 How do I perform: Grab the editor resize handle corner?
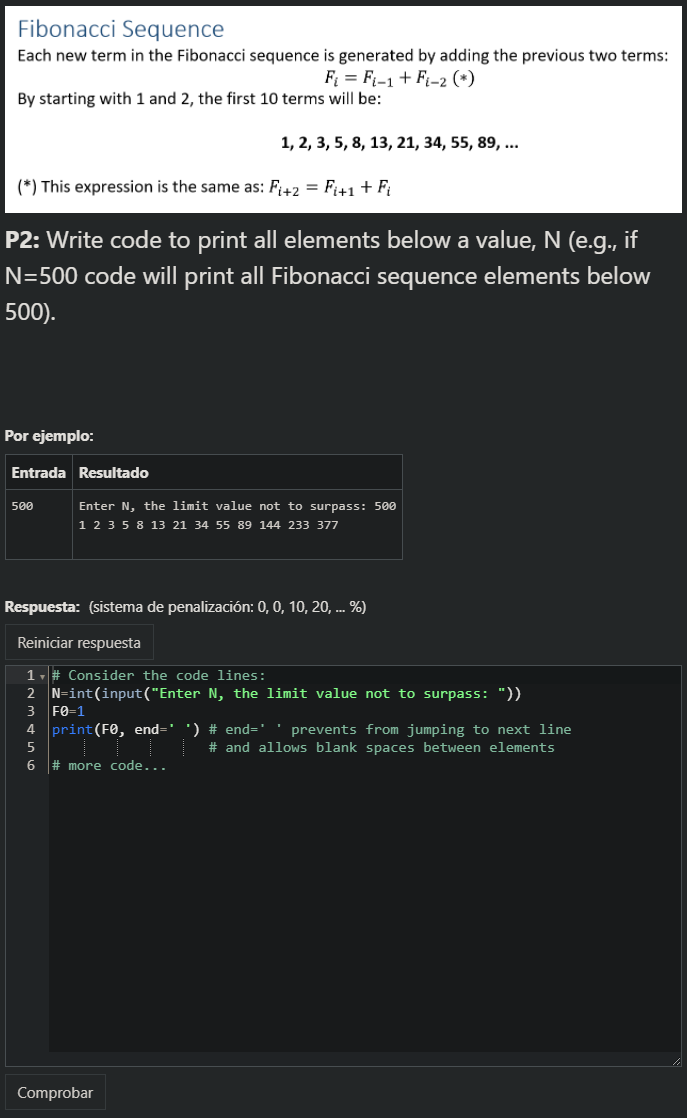coord(676,1062)
